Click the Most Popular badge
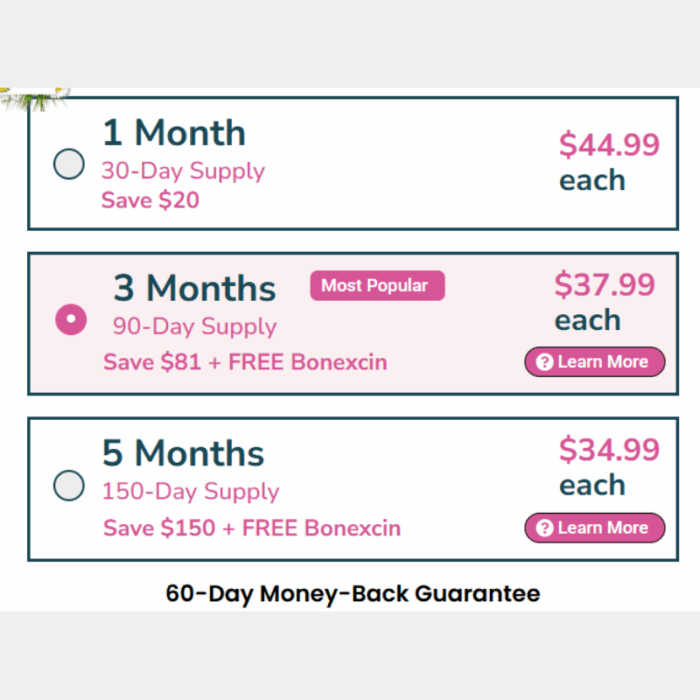The height and width of the screenshot is (700, 700). [377, 286]
